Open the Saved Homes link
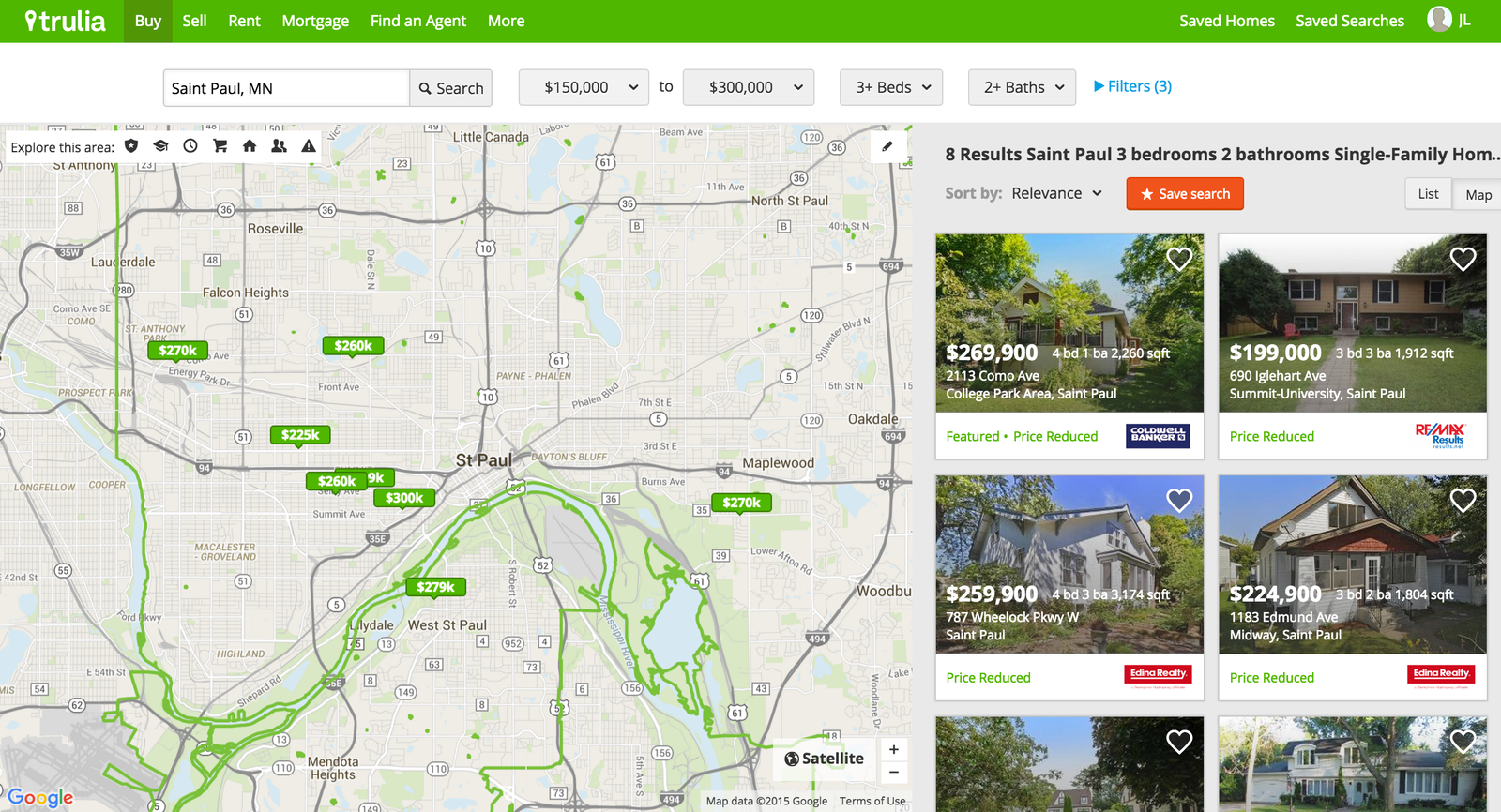The image size is (1501, 812). pos(1226,21)
